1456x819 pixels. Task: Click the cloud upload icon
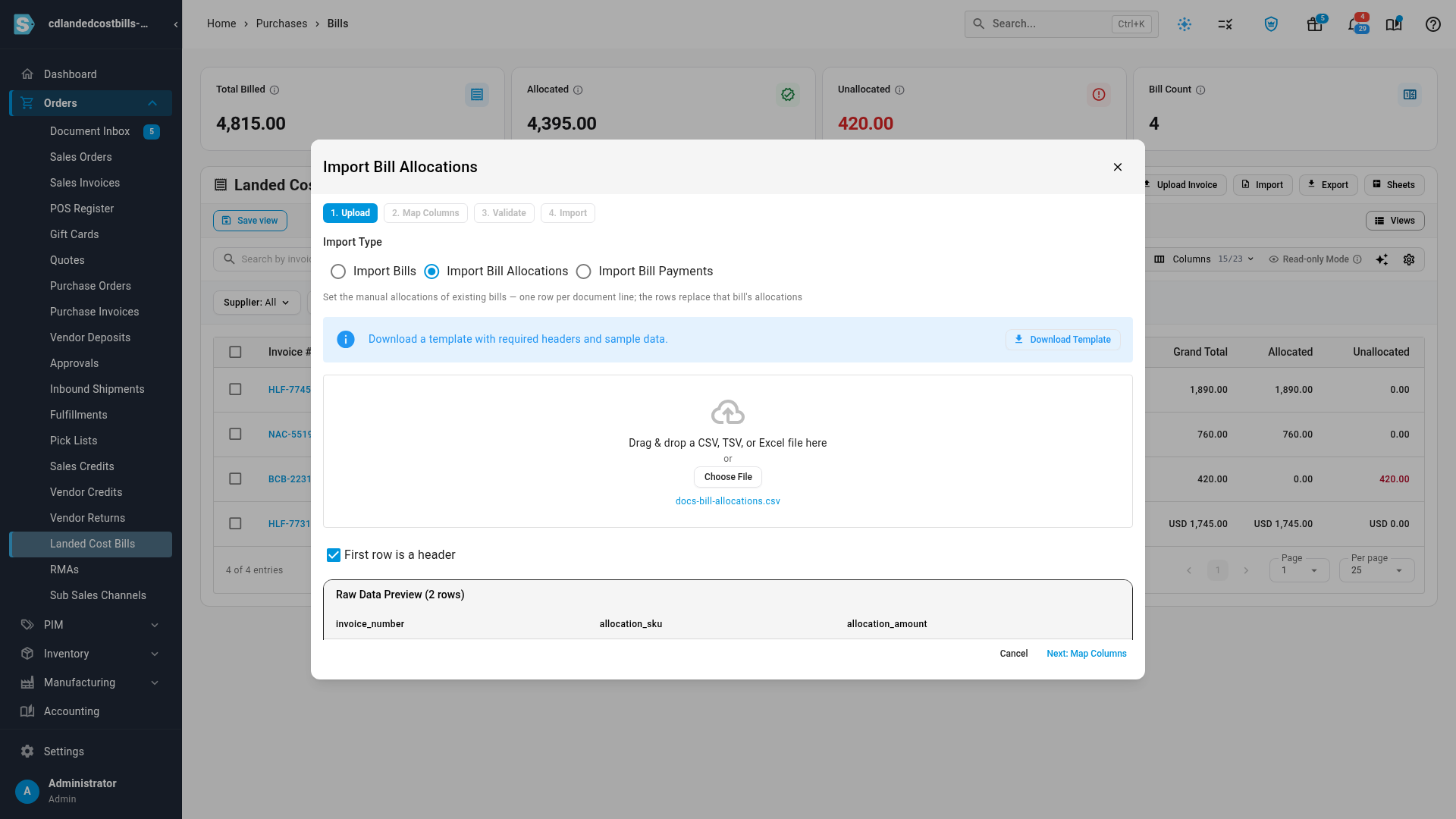(x=728, y=413)
